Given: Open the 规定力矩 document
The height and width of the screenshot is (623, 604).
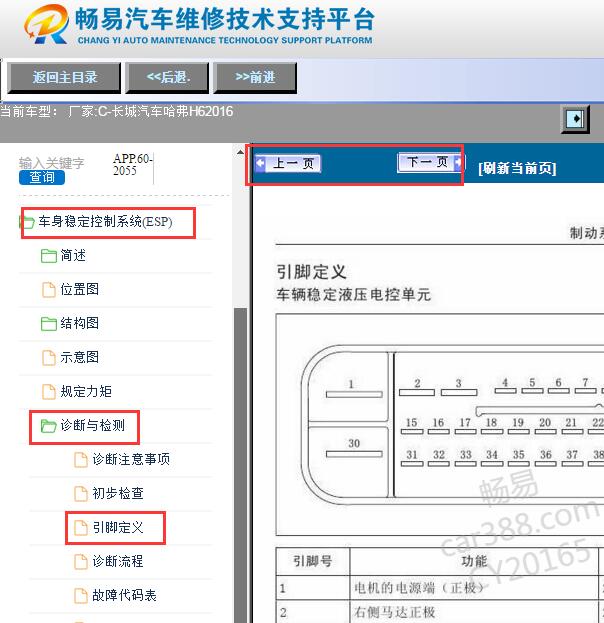Looking at the screenshot, I should [x=86, y=391].
